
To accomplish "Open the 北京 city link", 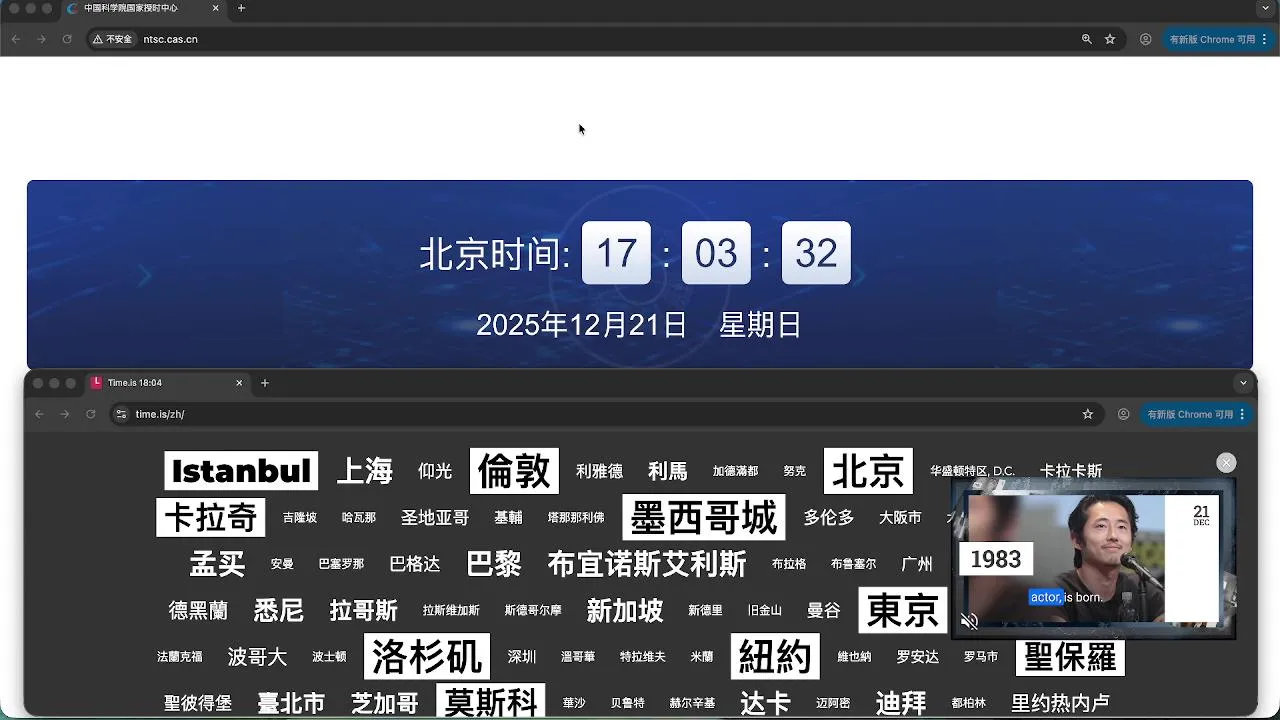I will [x=868, y=471].
